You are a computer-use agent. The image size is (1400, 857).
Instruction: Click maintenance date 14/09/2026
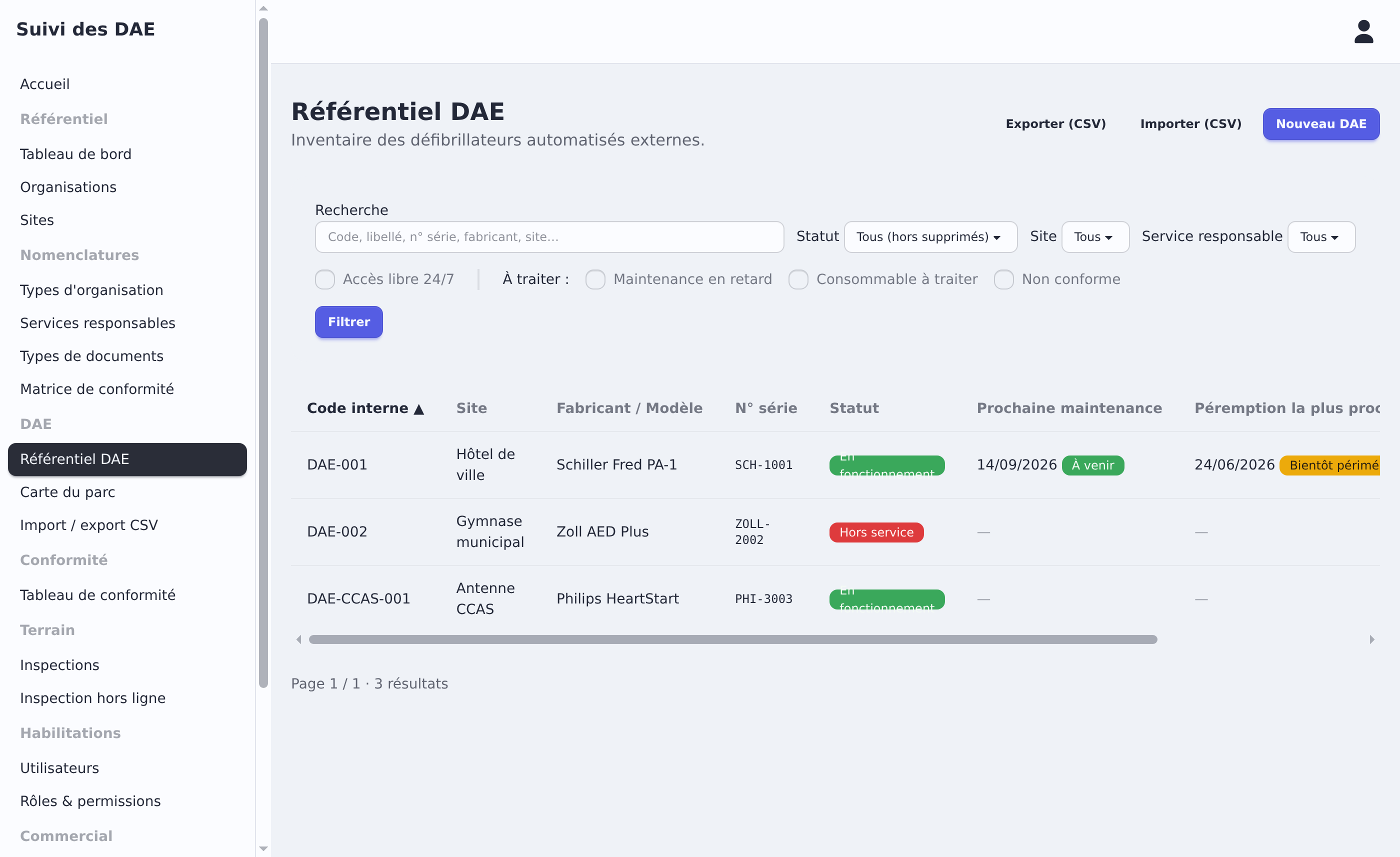[x=1016, y=465]
